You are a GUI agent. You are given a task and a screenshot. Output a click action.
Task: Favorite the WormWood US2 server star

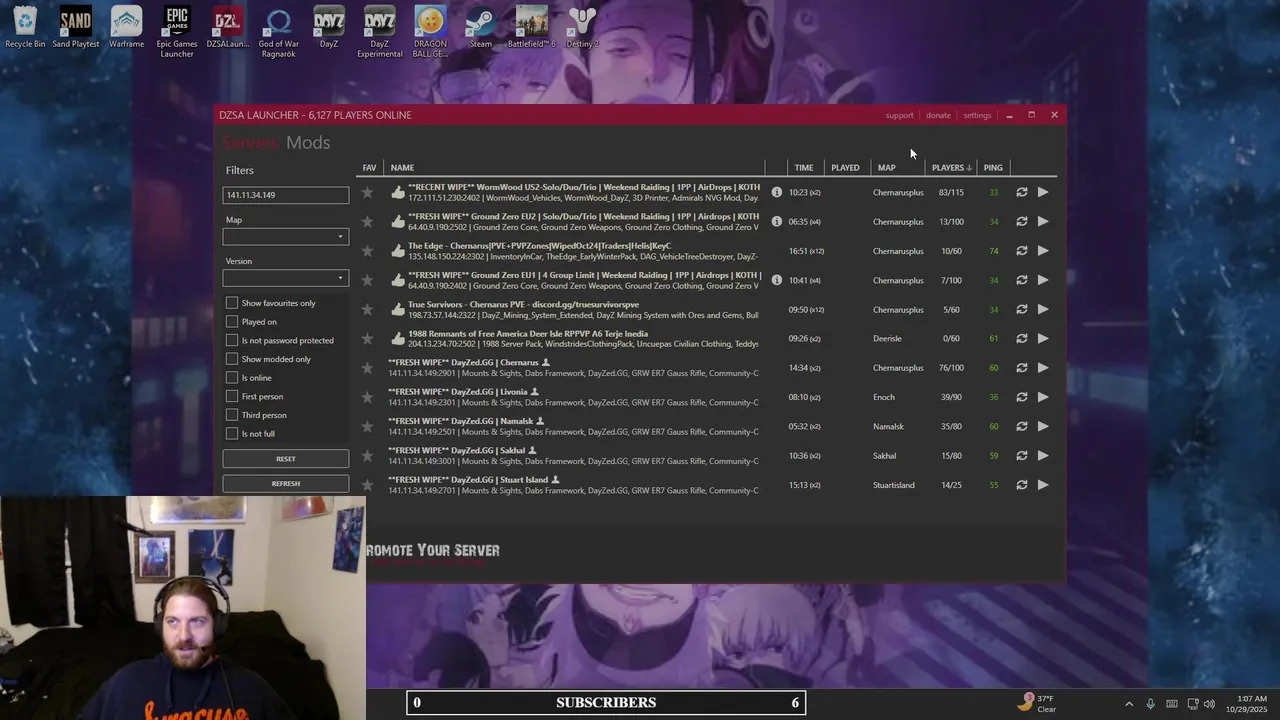367,192
